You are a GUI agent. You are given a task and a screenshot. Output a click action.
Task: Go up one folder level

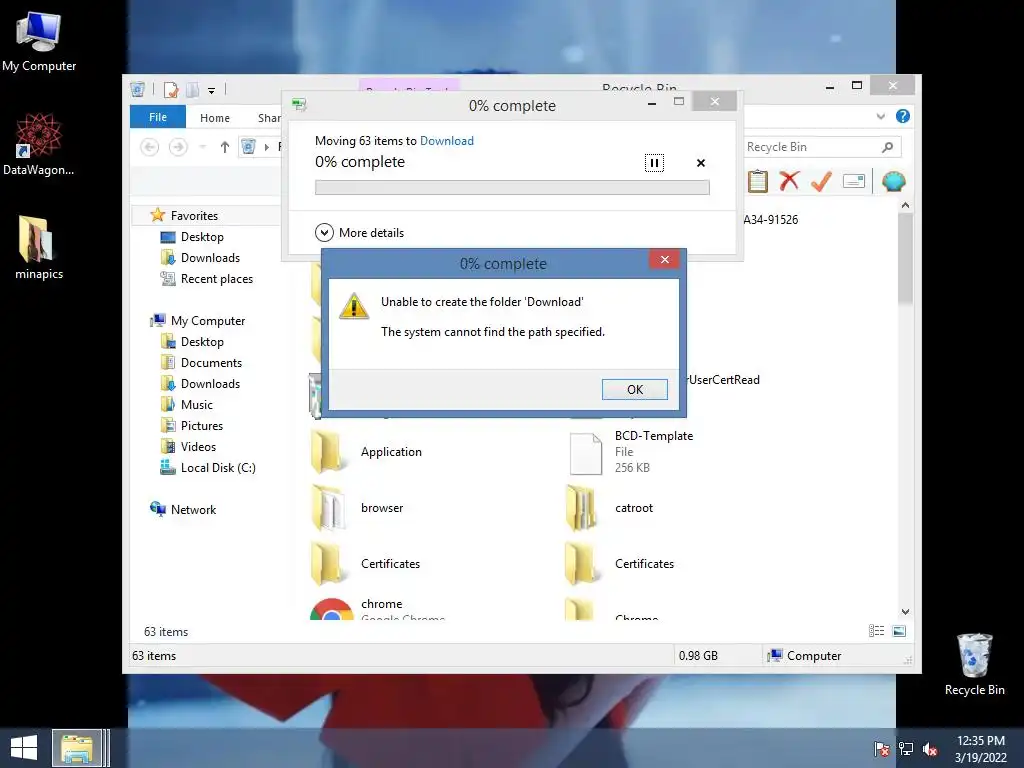(x=225, y=147)
